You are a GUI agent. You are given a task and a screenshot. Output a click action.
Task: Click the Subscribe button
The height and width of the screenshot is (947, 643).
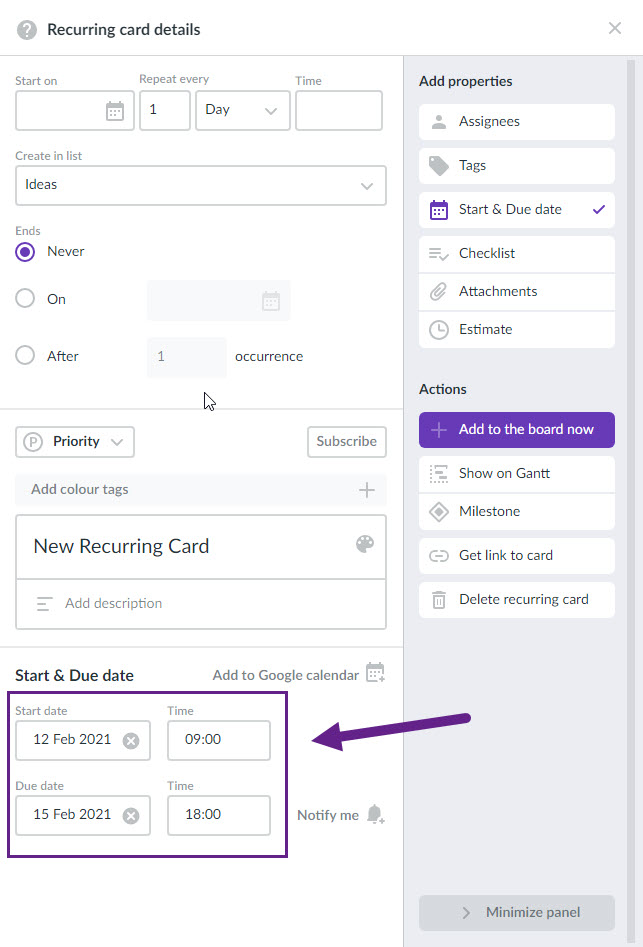tap(347, 442)
